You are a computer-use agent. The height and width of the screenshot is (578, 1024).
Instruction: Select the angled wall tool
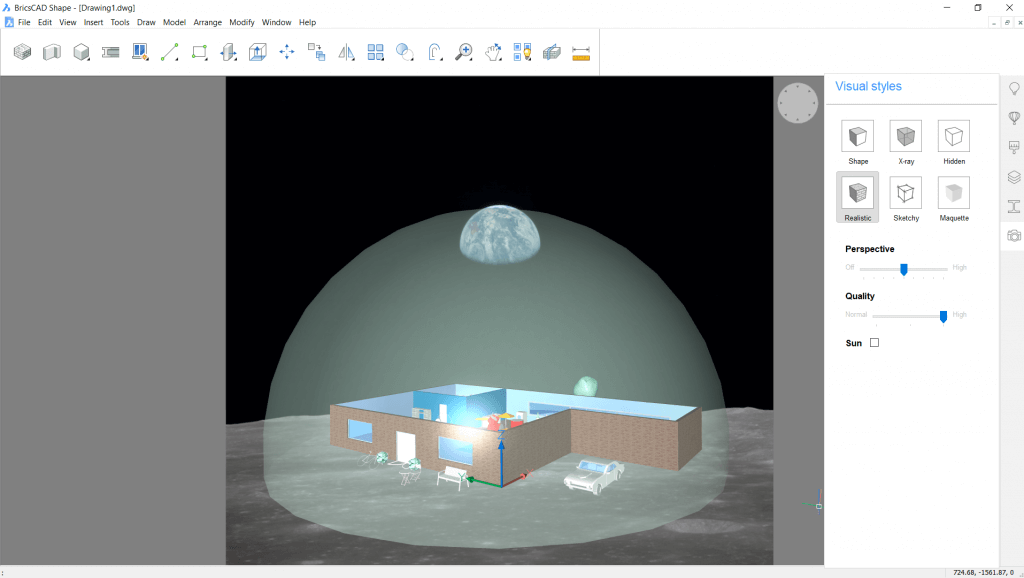[52, 52]
